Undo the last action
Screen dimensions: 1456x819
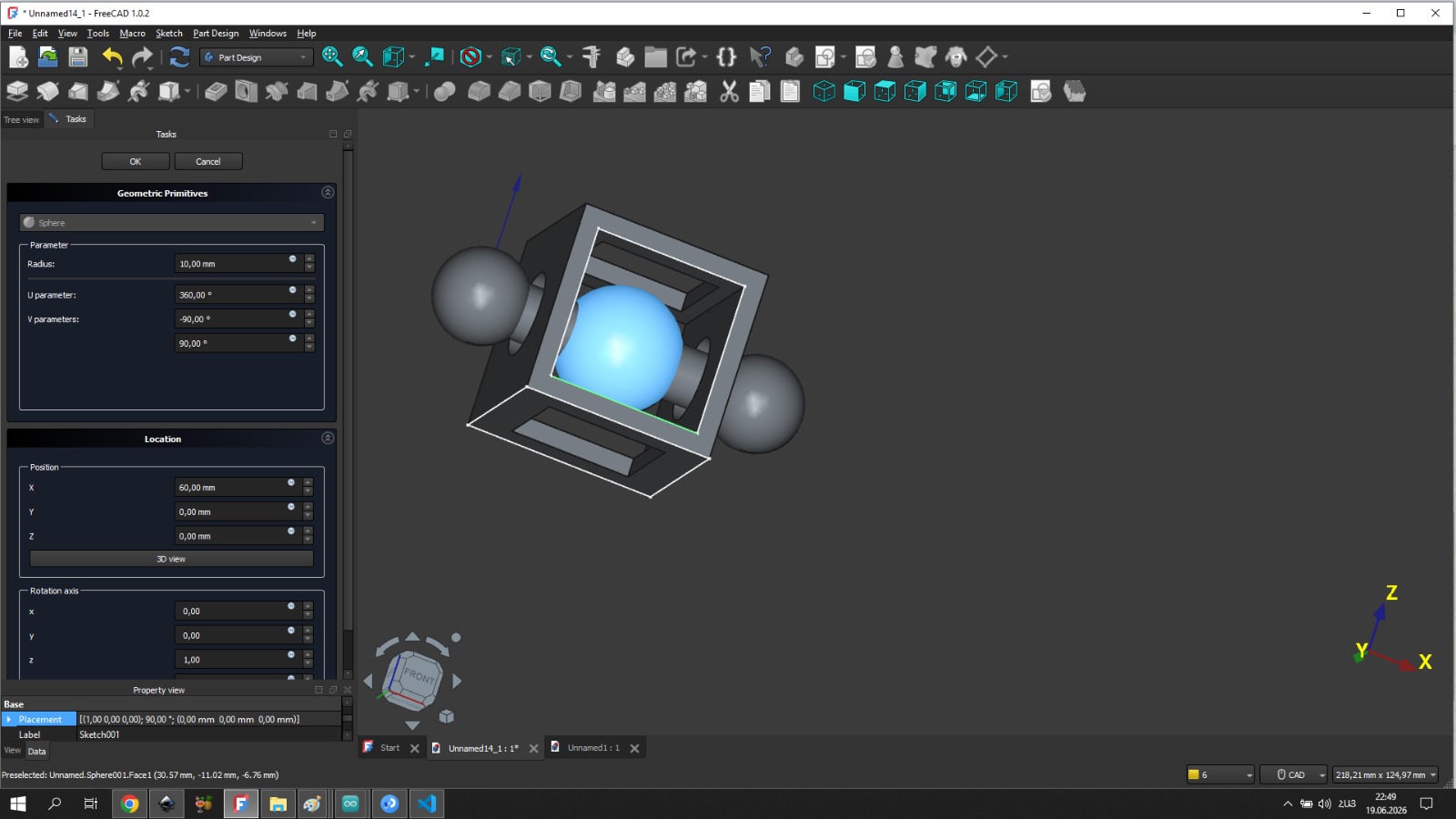pyautogui.click(x=112, y=57)
